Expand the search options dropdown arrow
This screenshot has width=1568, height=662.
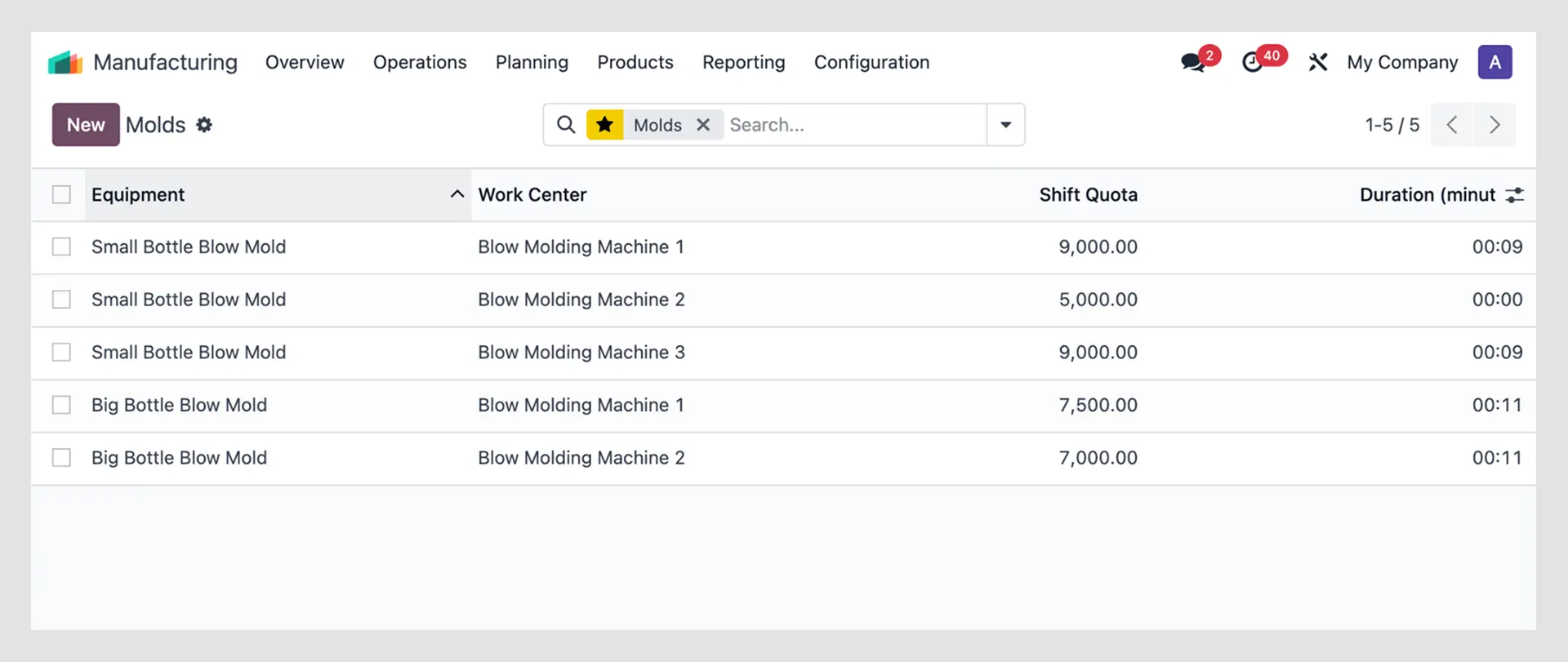(1005, 125)
